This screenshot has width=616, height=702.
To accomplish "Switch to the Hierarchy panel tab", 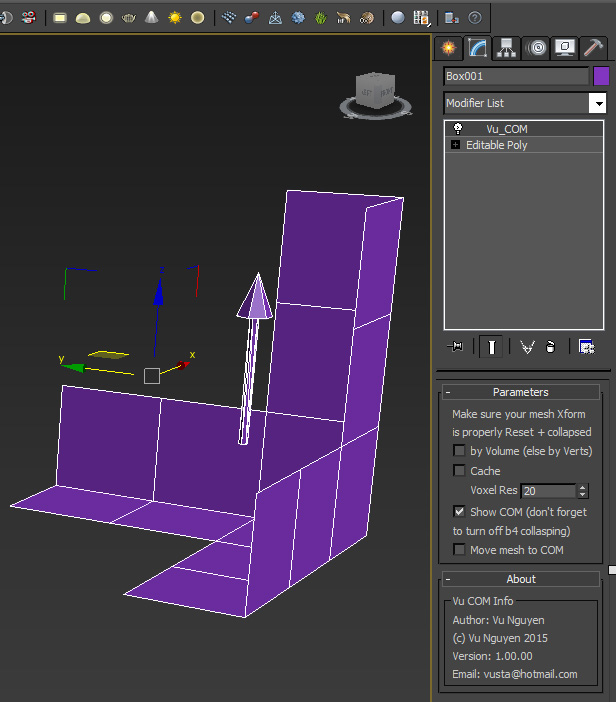I will coord(507,47).
